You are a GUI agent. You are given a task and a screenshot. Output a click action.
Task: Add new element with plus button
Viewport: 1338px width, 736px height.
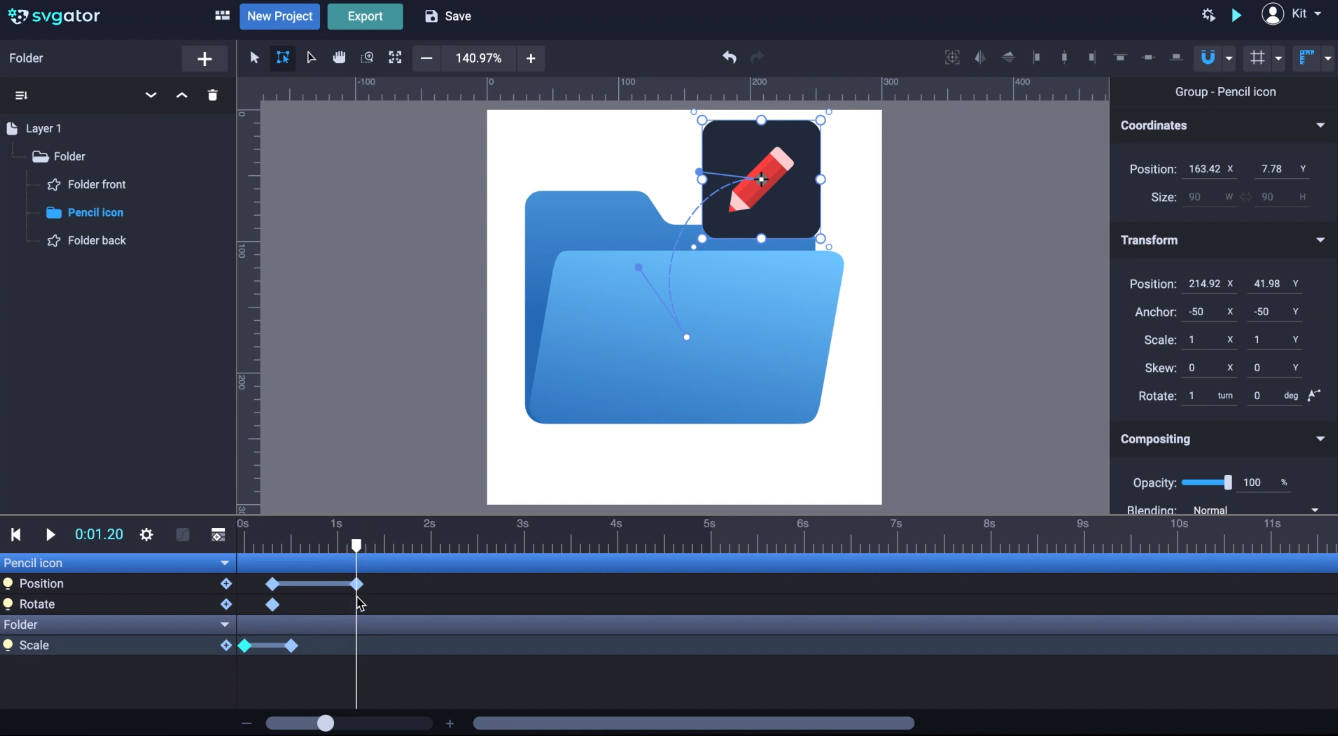coord(204,59)
